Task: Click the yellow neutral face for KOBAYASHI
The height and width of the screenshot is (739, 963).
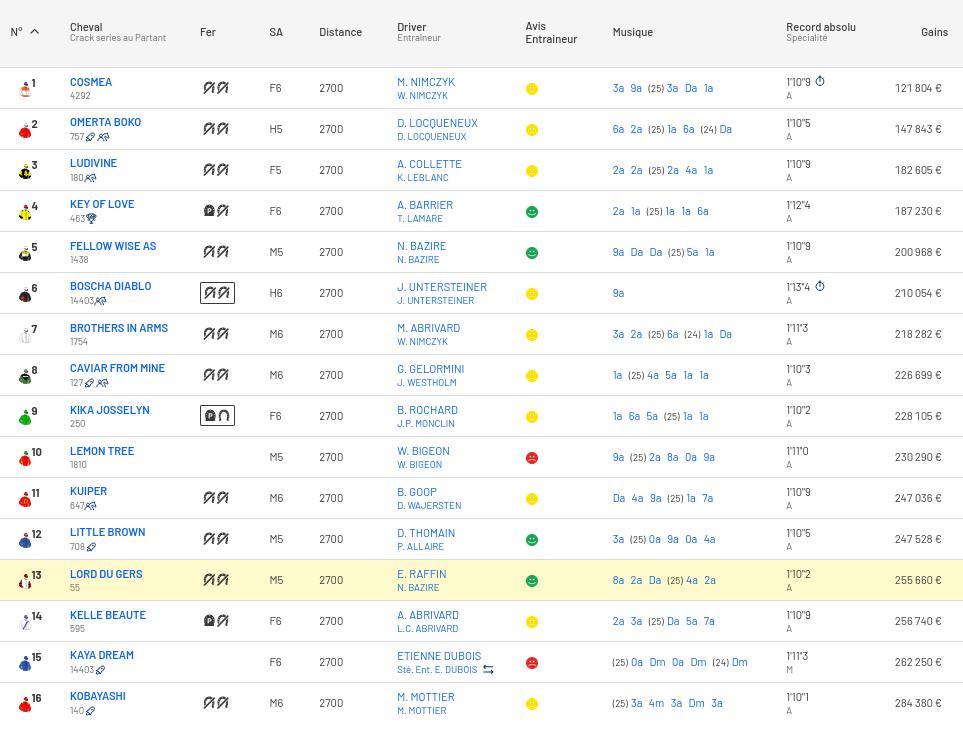Action: [532, 704]
